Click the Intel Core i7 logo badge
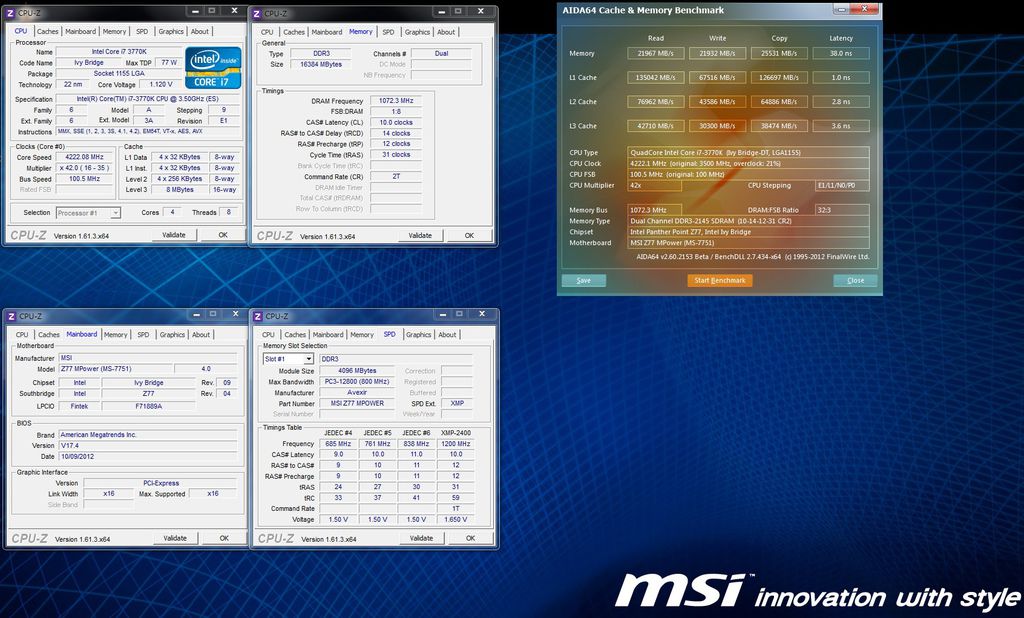 [213, 67]
